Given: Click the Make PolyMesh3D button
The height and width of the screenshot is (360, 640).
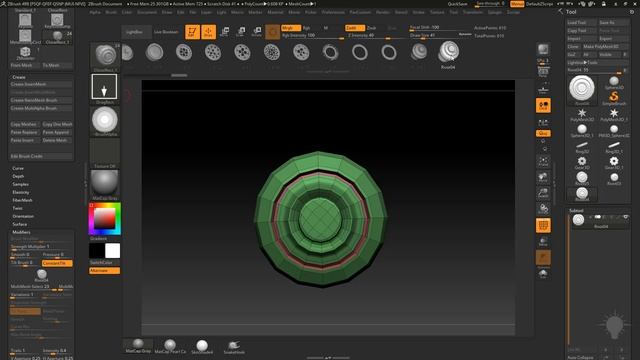Looking at the screenshot, I should pos(605,47).
